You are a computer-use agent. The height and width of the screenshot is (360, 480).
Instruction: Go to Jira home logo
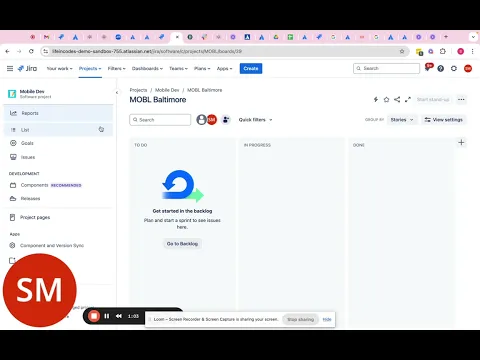click(27, 68)
